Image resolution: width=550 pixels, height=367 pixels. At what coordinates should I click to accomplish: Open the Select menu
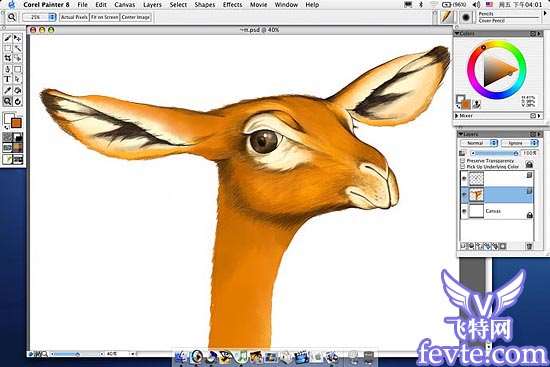pyautogui.click(x=178, y=5)
